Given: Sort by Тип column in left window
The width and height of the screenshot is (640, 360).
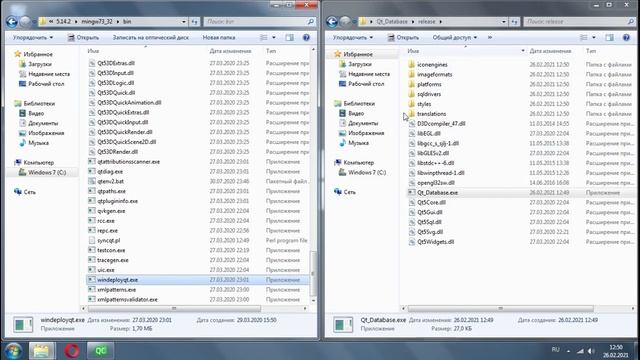Looking at the screenshot, I should 271,51.
